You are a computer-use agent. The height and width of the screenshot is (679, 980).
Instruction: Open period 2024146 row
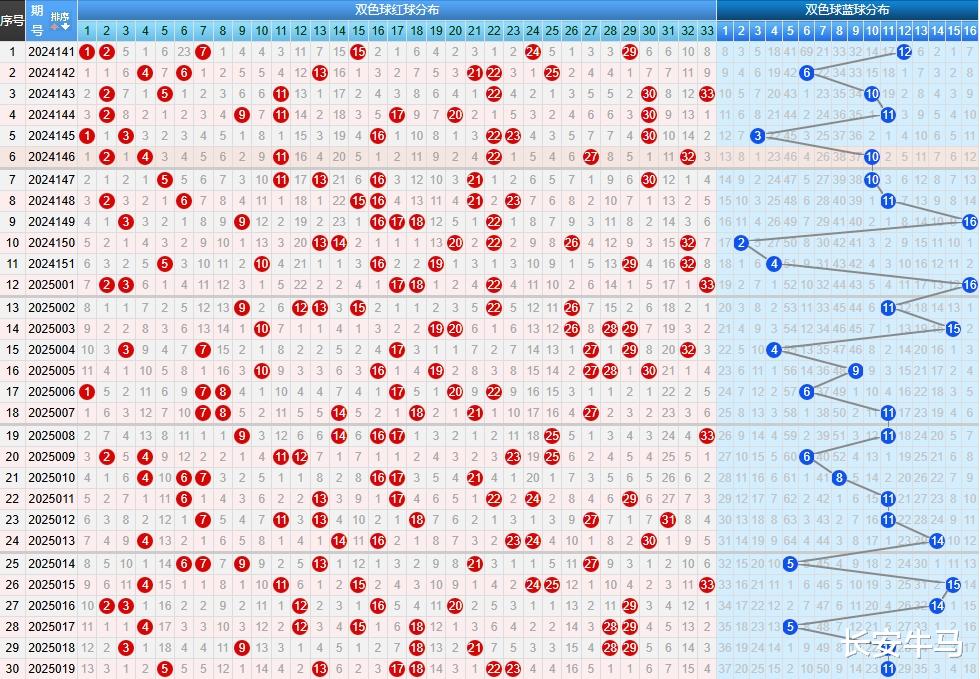[489, 157]
